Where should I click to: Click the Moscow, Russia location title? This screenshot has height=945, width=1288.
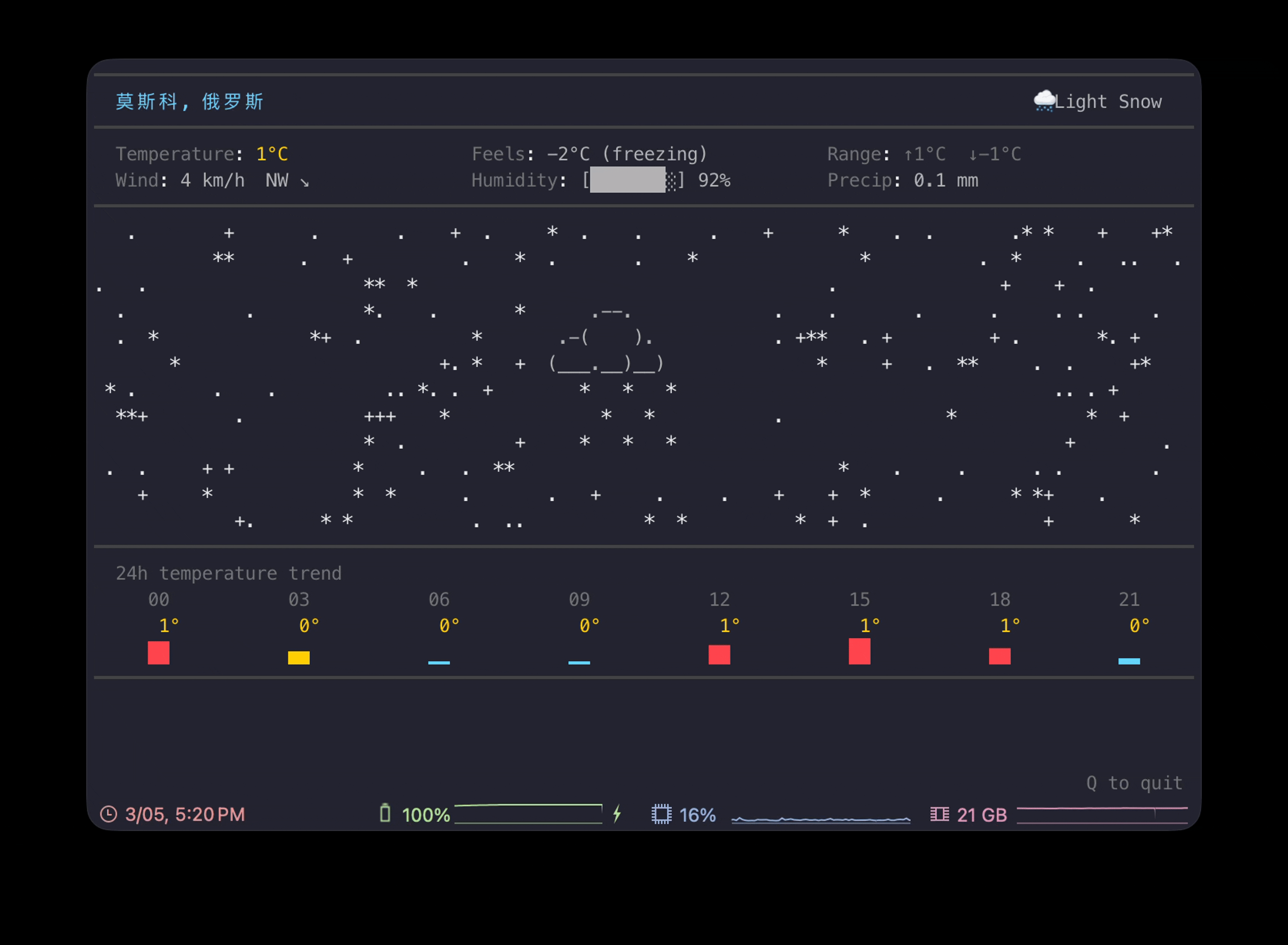[x=189, y=102]
